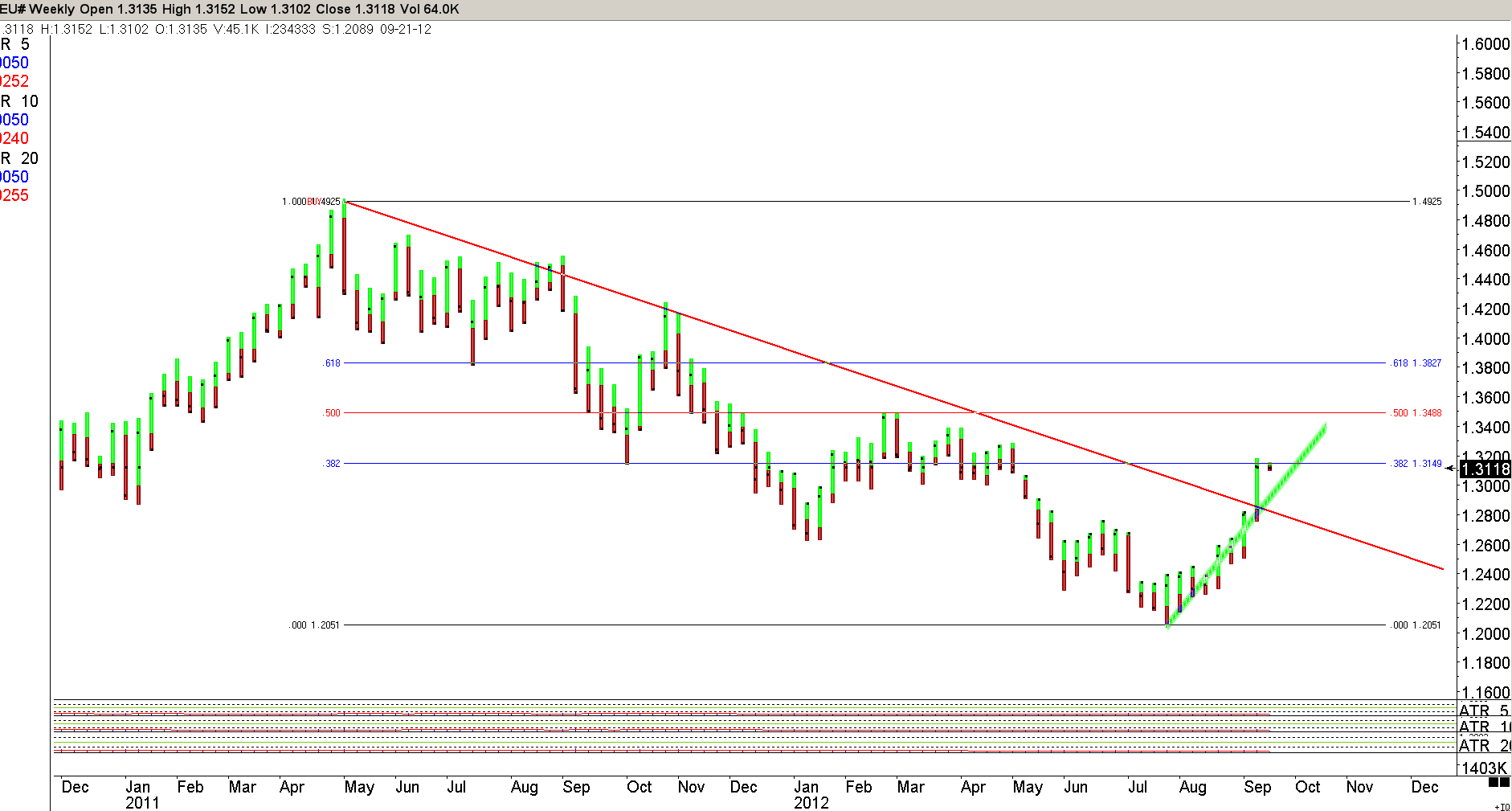The height and width of the screenshot is (811, 1512).
Task: Click the 'Jan 2012' time axis label
Action: click(x=811, y=795)
